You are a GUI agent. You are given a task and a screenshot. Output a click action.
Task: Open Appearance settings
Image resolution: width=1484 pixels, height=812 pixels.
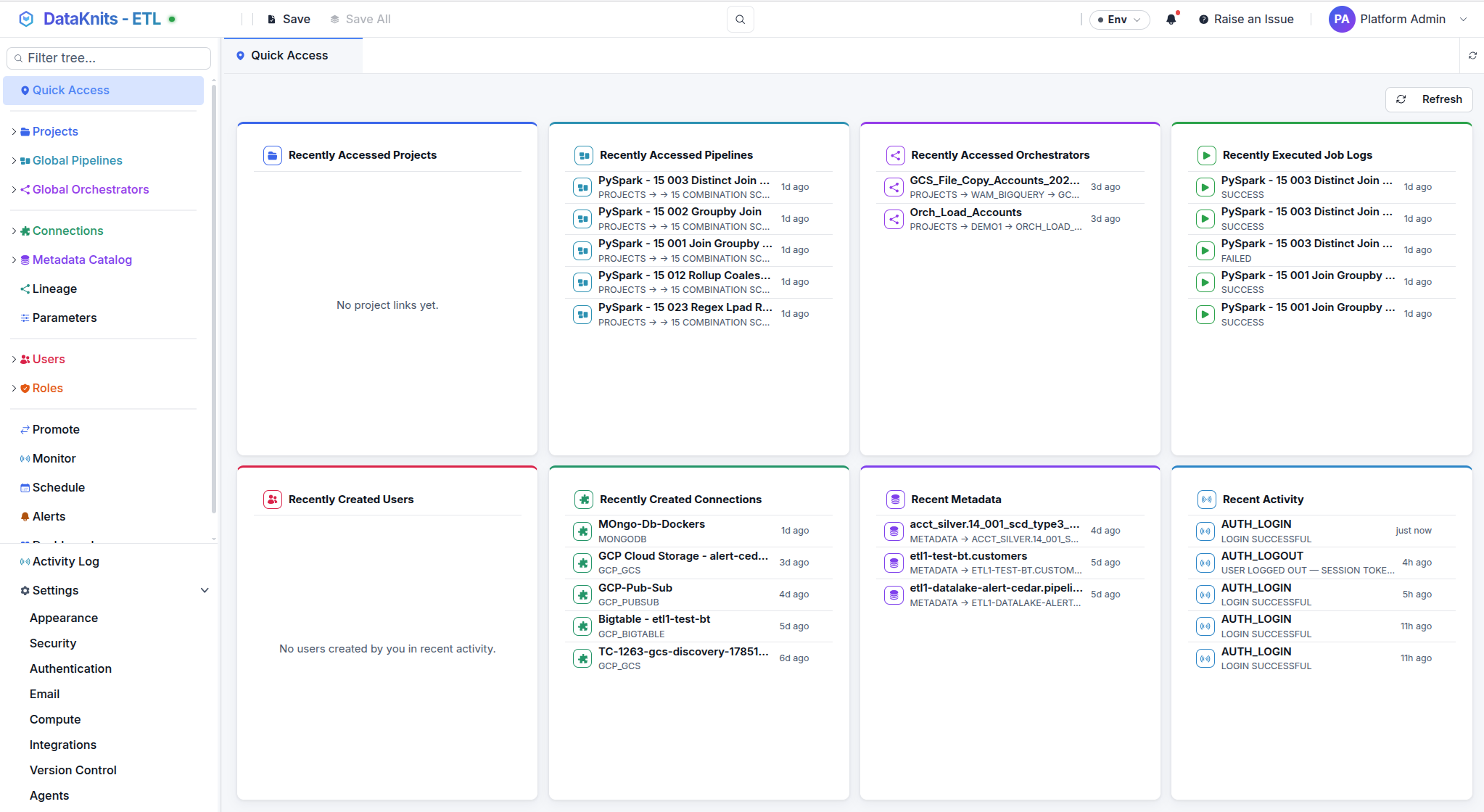tap(64, 618)
